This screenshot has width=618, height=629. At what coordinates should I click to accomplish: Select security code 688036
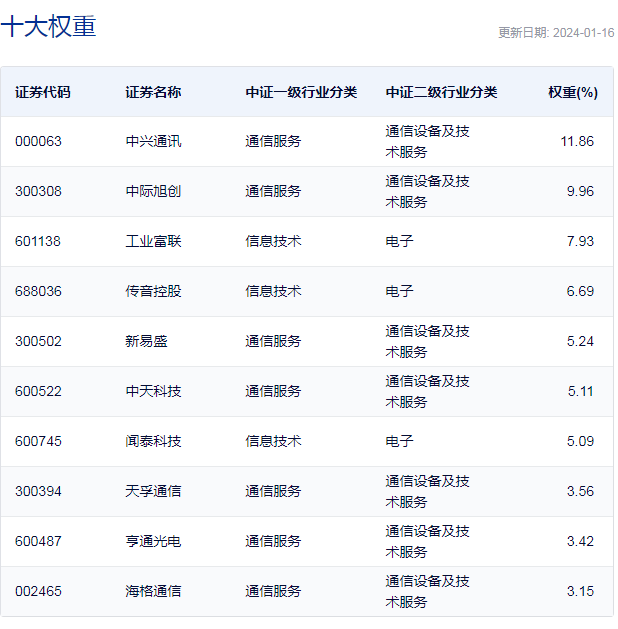[38, 291]
